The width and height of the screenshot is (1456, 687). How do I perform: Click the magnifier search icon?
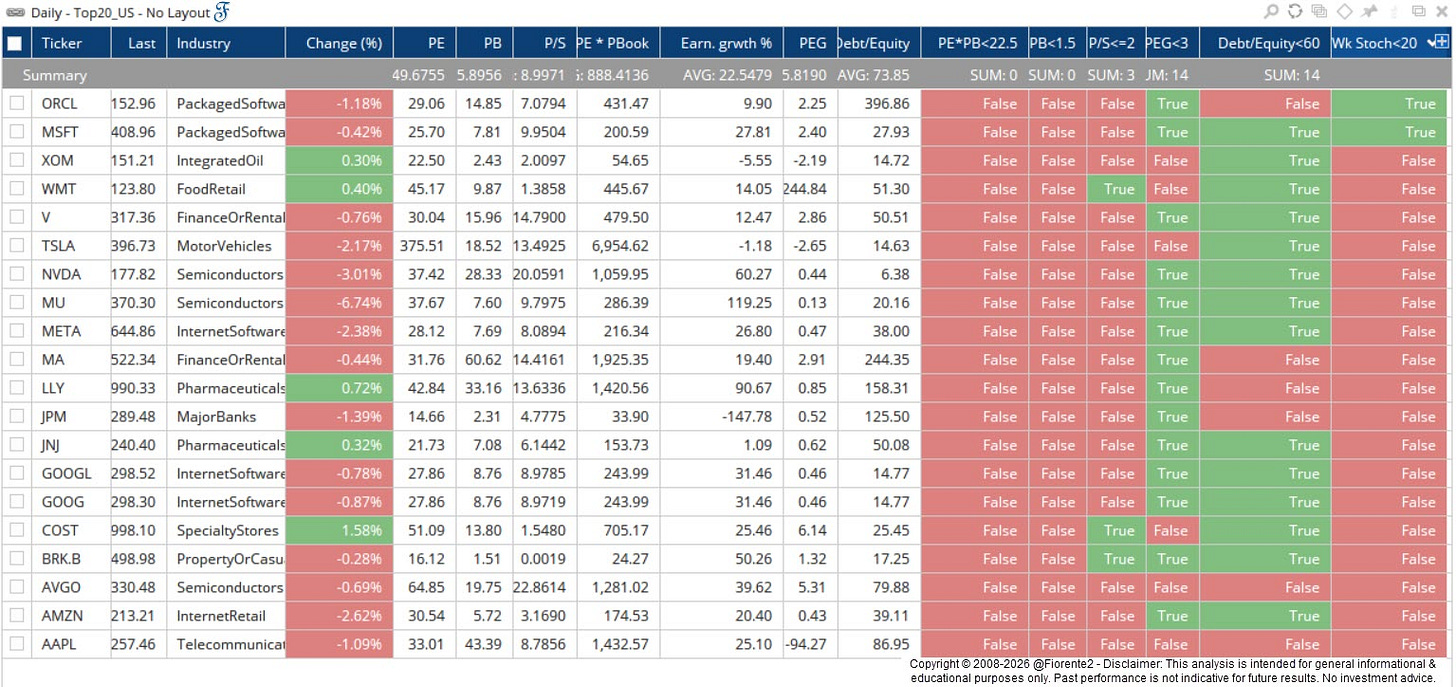click(1271, 12)
